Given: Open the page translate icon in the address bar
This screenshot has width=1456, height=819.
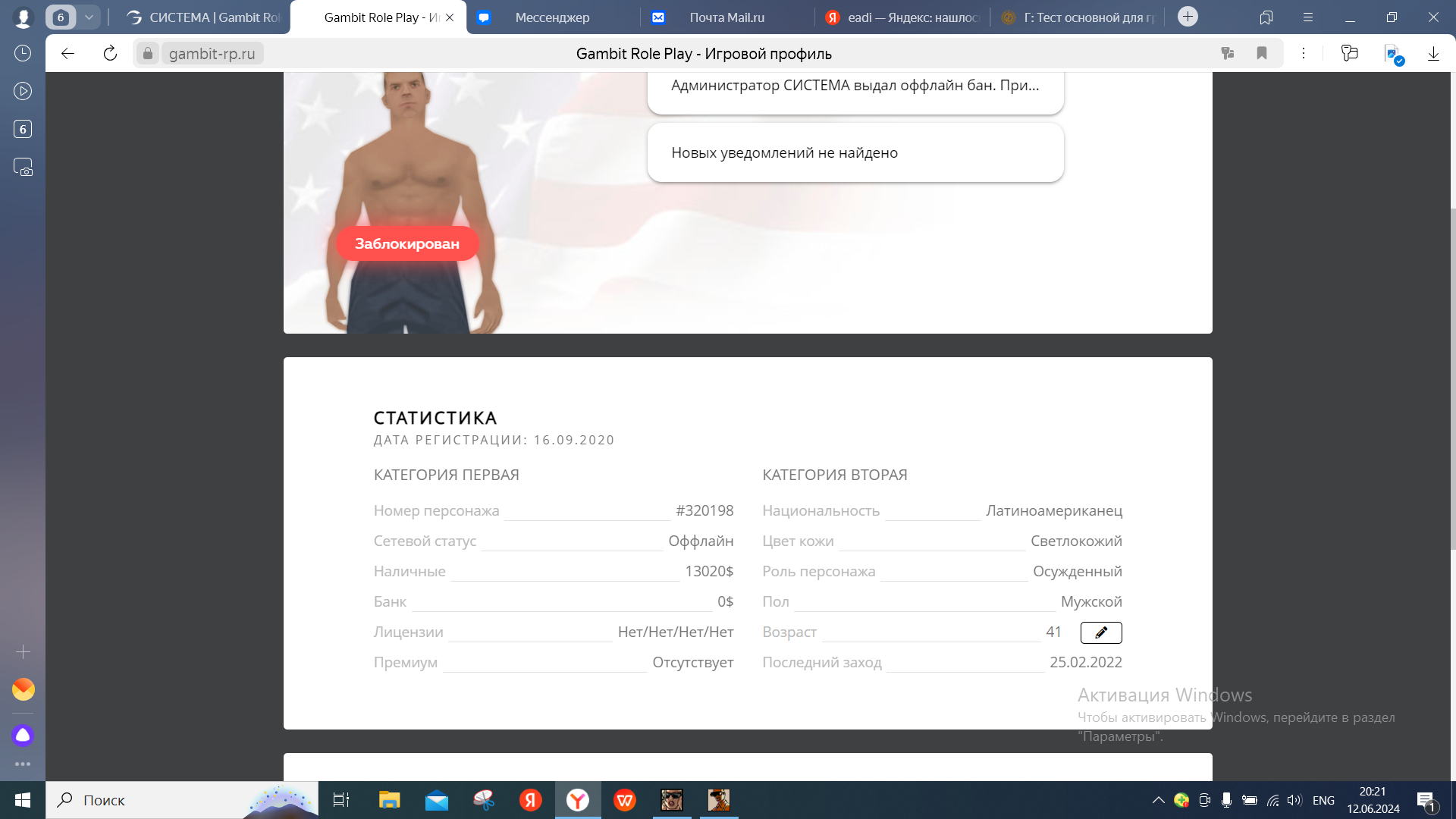Looking at the screenshot, I should [x=1228, y=53].
